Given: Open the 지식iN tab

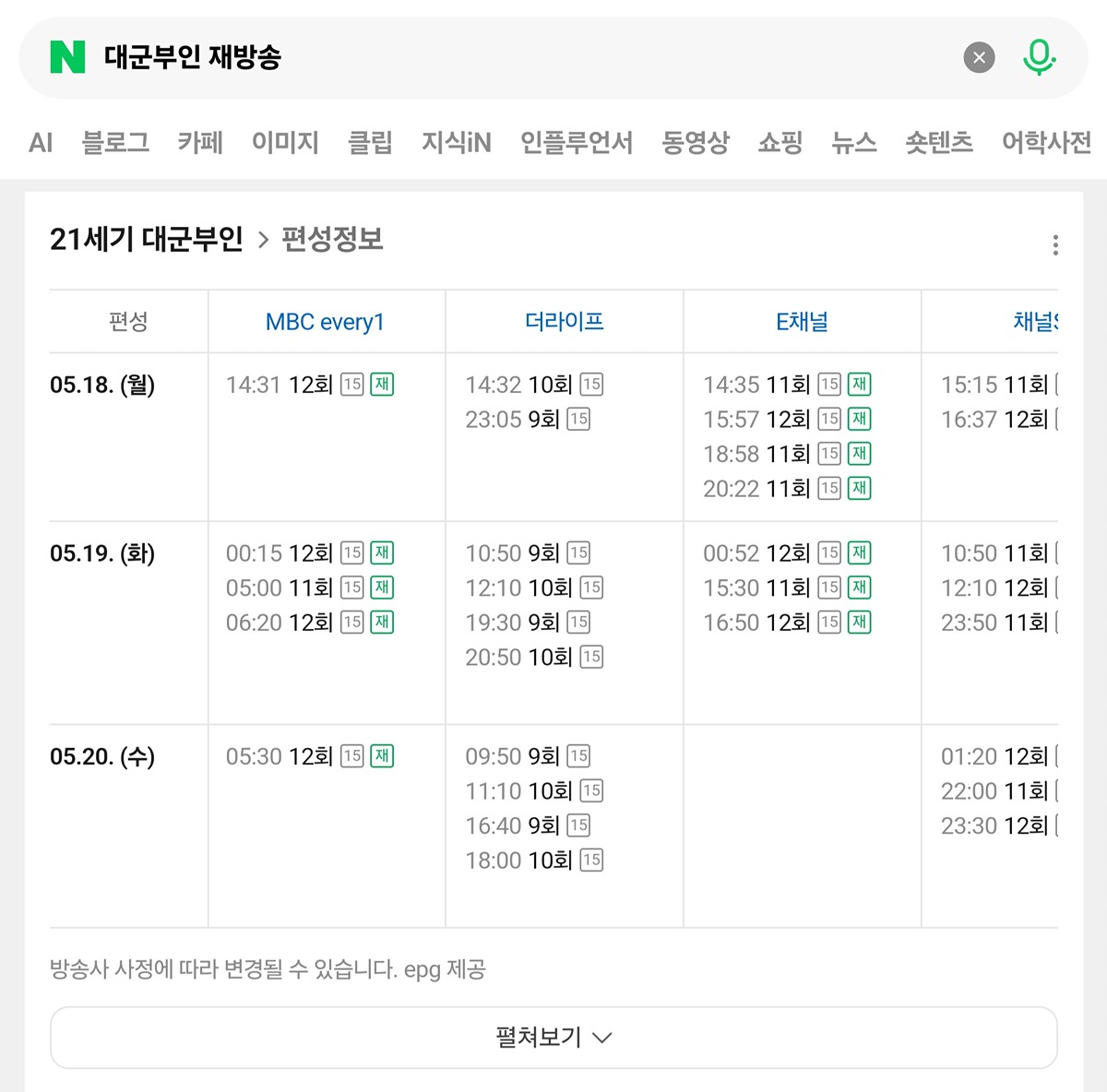Looking at the screenshot, I should tap(457, 142).
